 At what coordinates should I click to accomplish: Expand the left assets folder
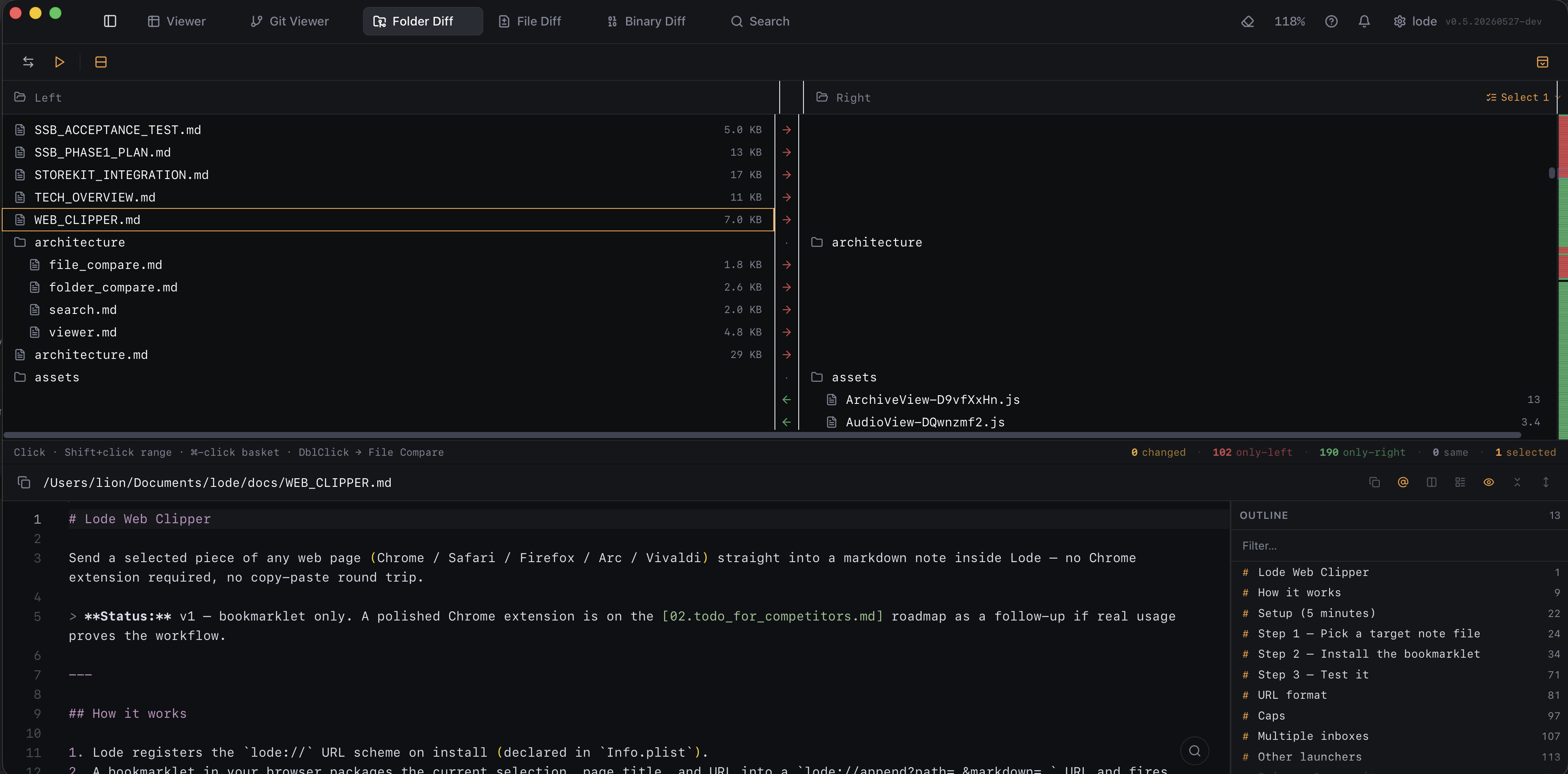point(388,377)
